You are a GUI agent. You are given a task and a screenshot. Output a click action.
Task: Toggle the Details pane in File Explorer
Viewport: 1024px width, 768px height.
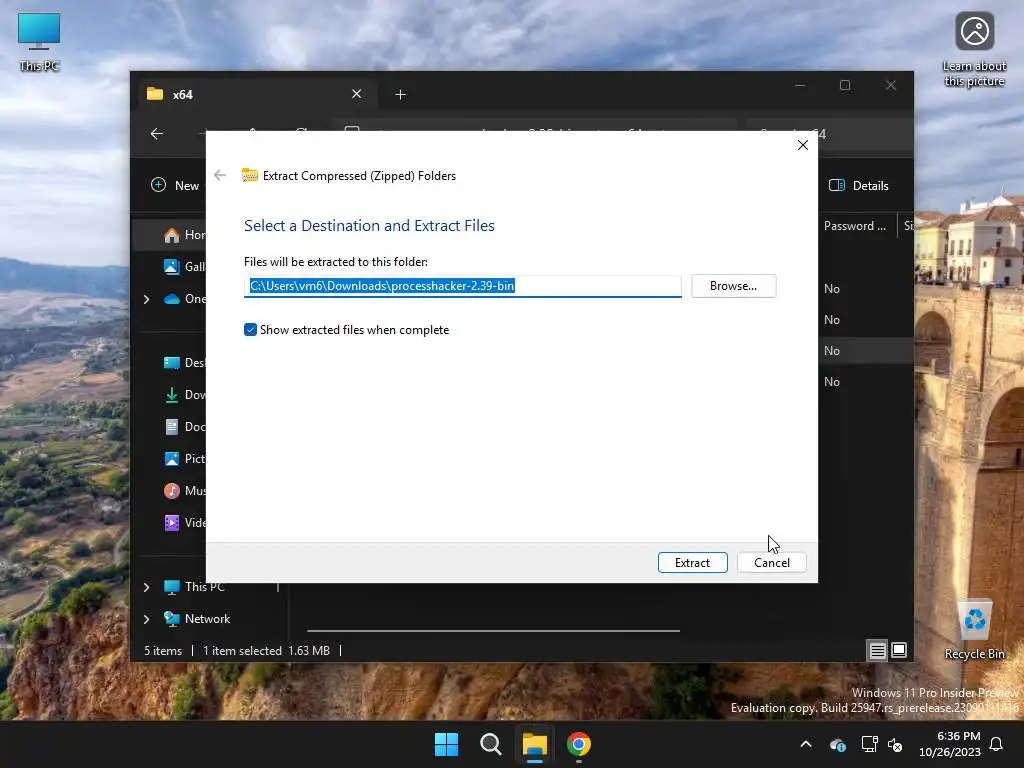pyautogui.click(x=859, y=185)
